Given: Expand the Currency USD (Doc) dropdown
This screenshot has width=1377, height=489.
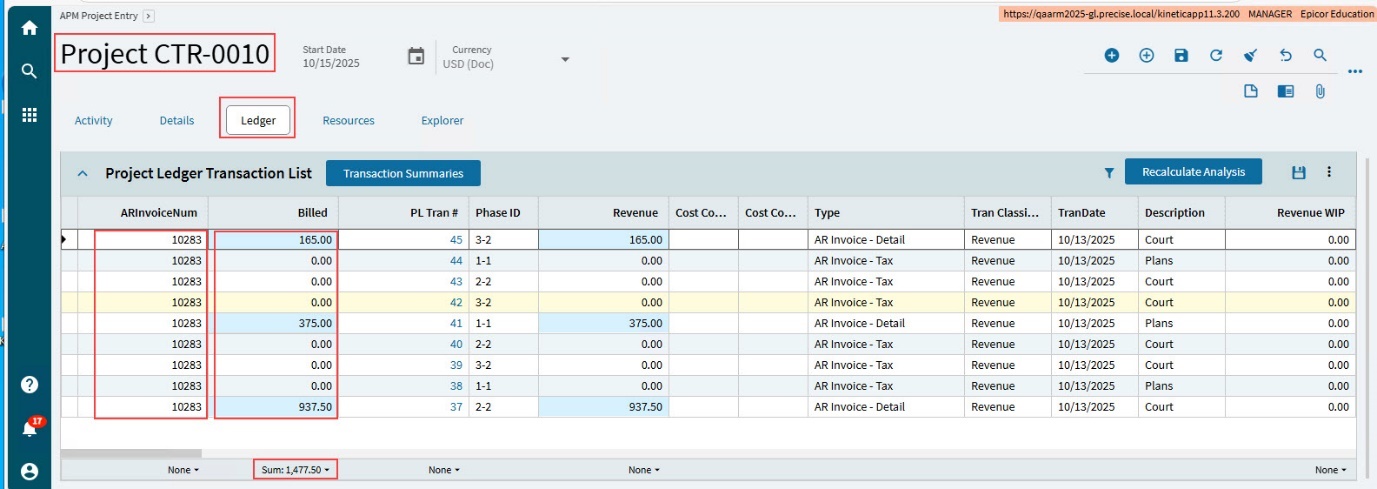Looking at the screenshot, I should [x=565, y=59].
